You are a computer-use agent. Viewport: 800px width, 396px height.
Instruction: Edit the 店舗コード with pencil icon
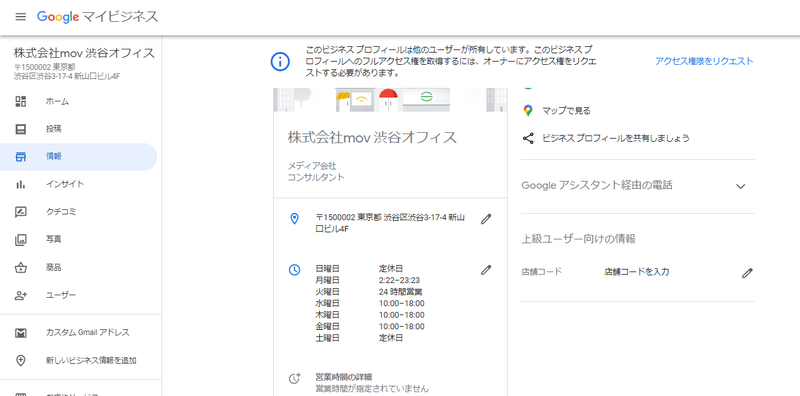tap(747, 273)
